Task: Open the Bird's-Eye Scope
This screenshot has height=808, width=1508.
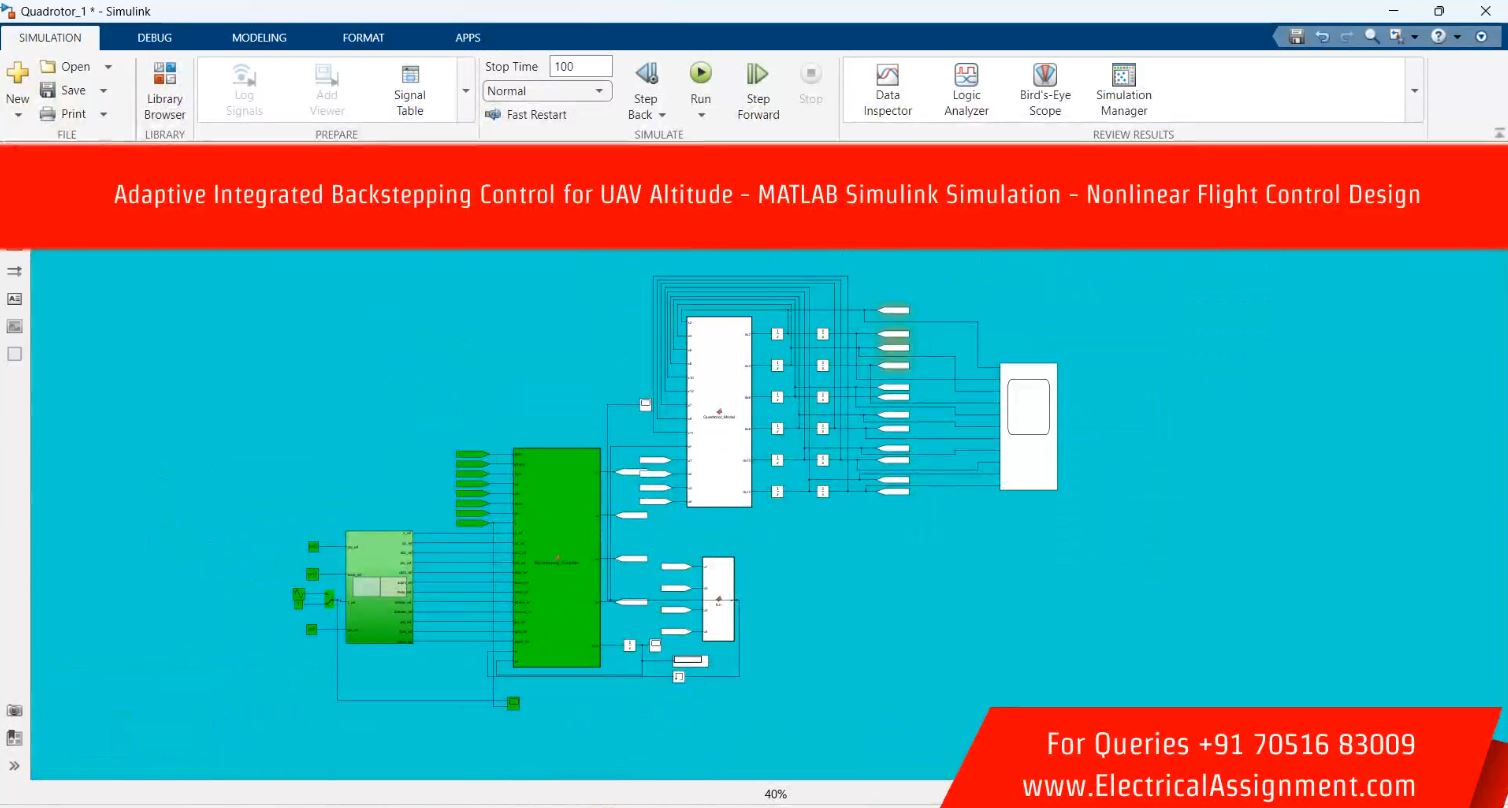Action: [x=1044, y=90]
